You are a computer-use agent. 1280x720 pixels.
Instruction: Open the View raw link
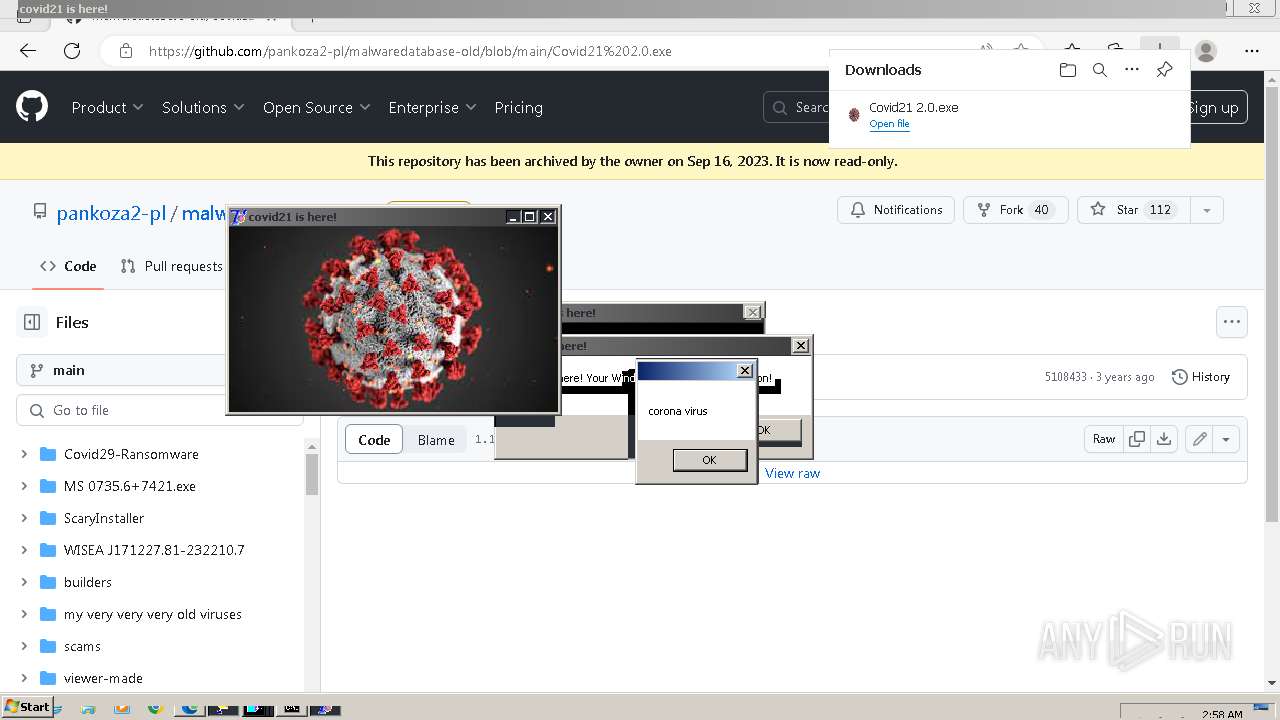coord(792,473)
